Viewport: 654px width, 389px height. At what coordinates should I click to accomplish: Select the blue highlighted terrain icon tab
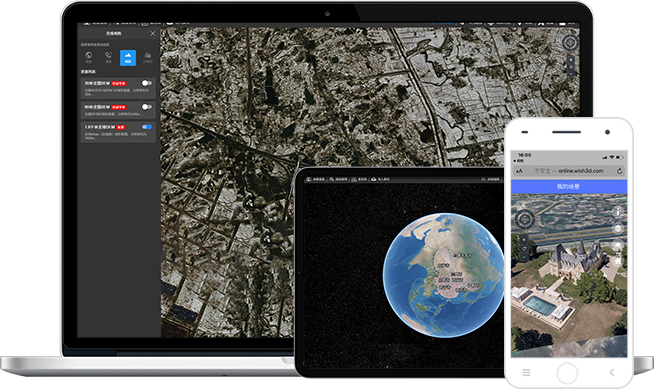tap(128, 58)
